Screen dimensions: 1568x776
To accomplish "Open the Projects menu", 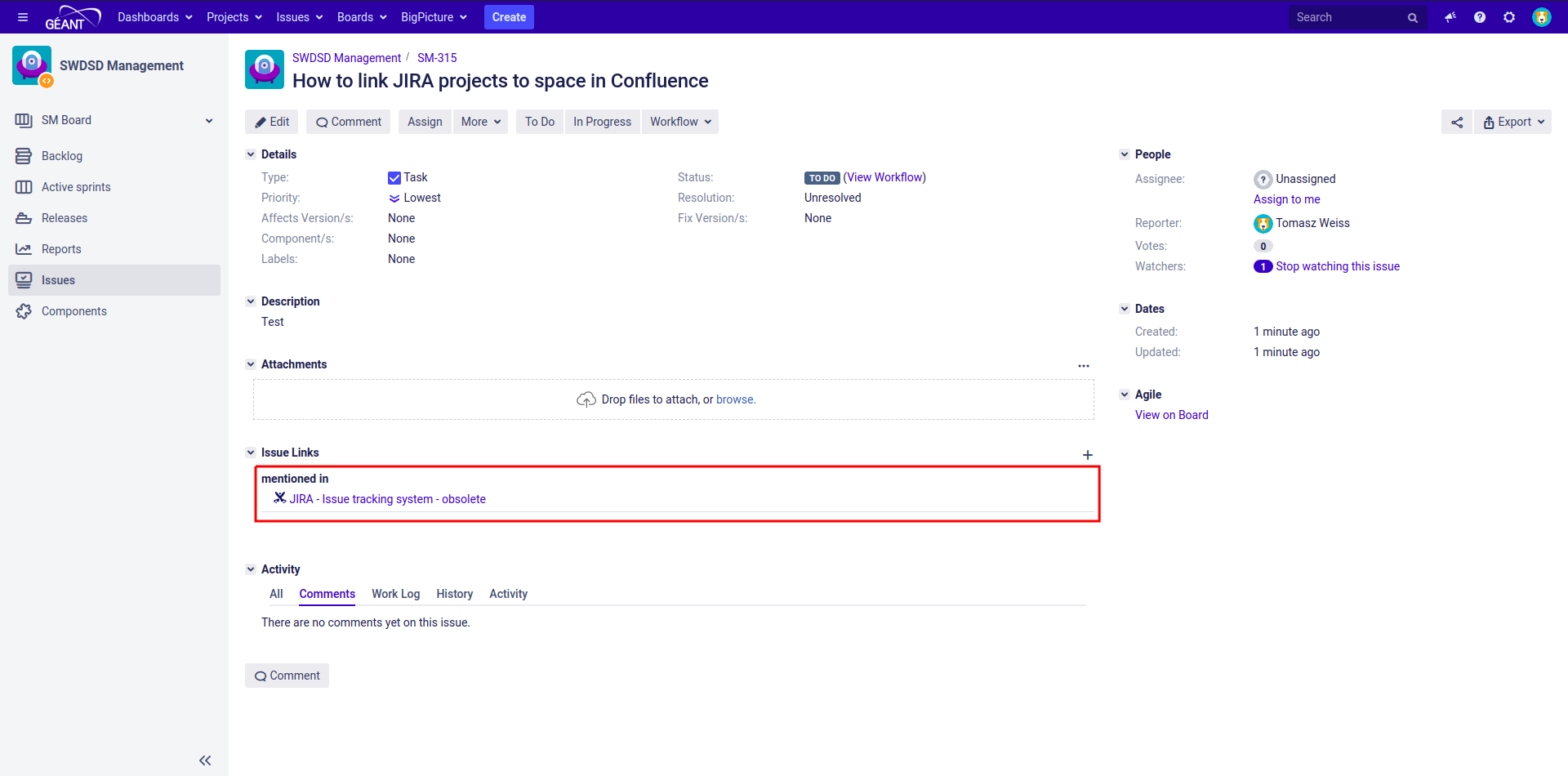I will click(x=234, y=17).
